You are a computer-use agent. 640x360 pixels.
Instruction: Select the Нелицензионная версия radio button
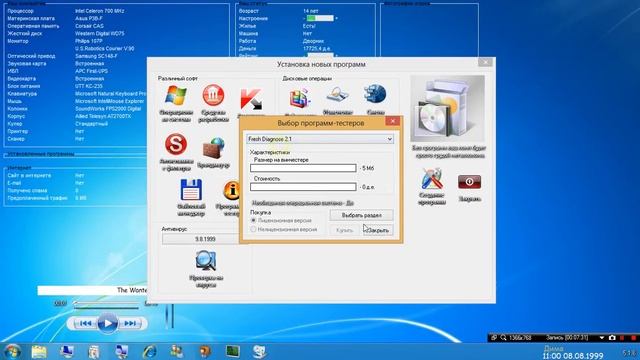pos(253,229)
